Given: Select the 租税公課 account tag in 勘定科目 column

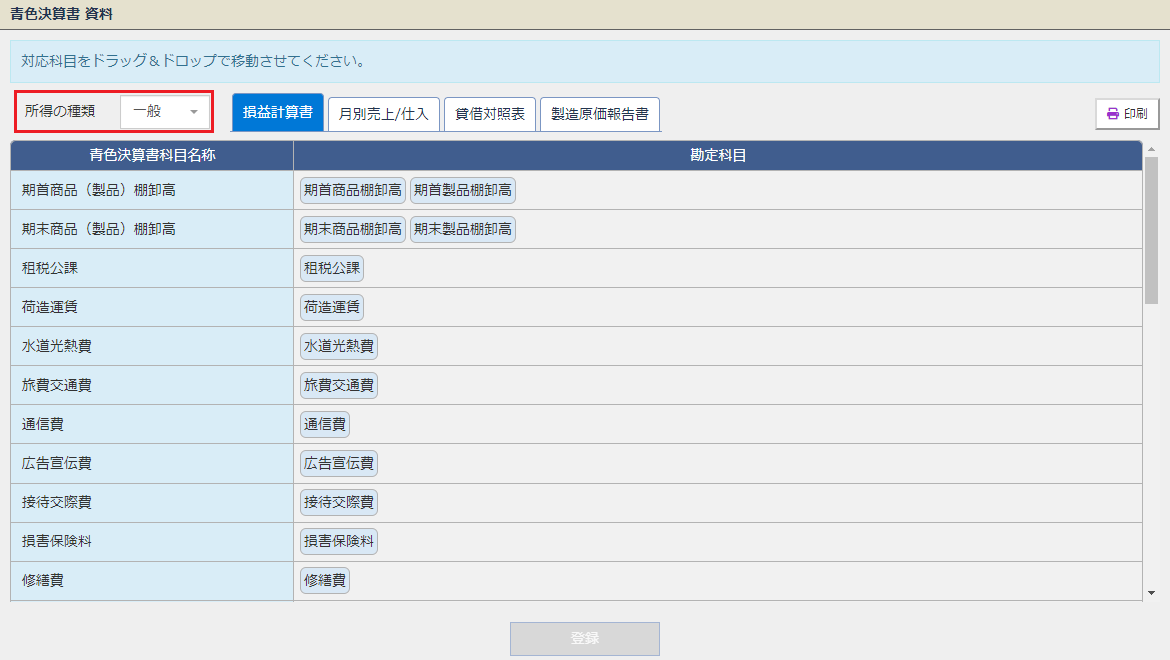Looking at the screenshot, I should 332,268.
